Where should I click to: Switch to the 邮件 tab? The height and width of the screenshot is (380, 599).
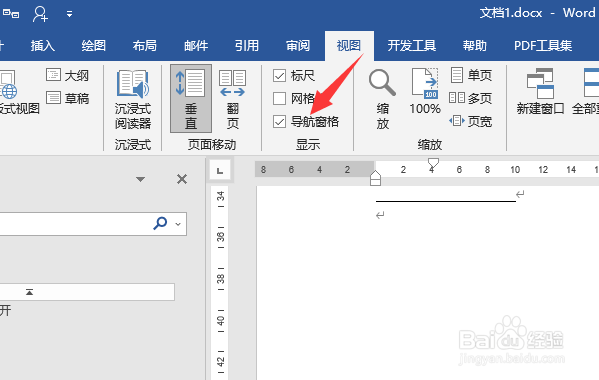[x=196, y=46]
